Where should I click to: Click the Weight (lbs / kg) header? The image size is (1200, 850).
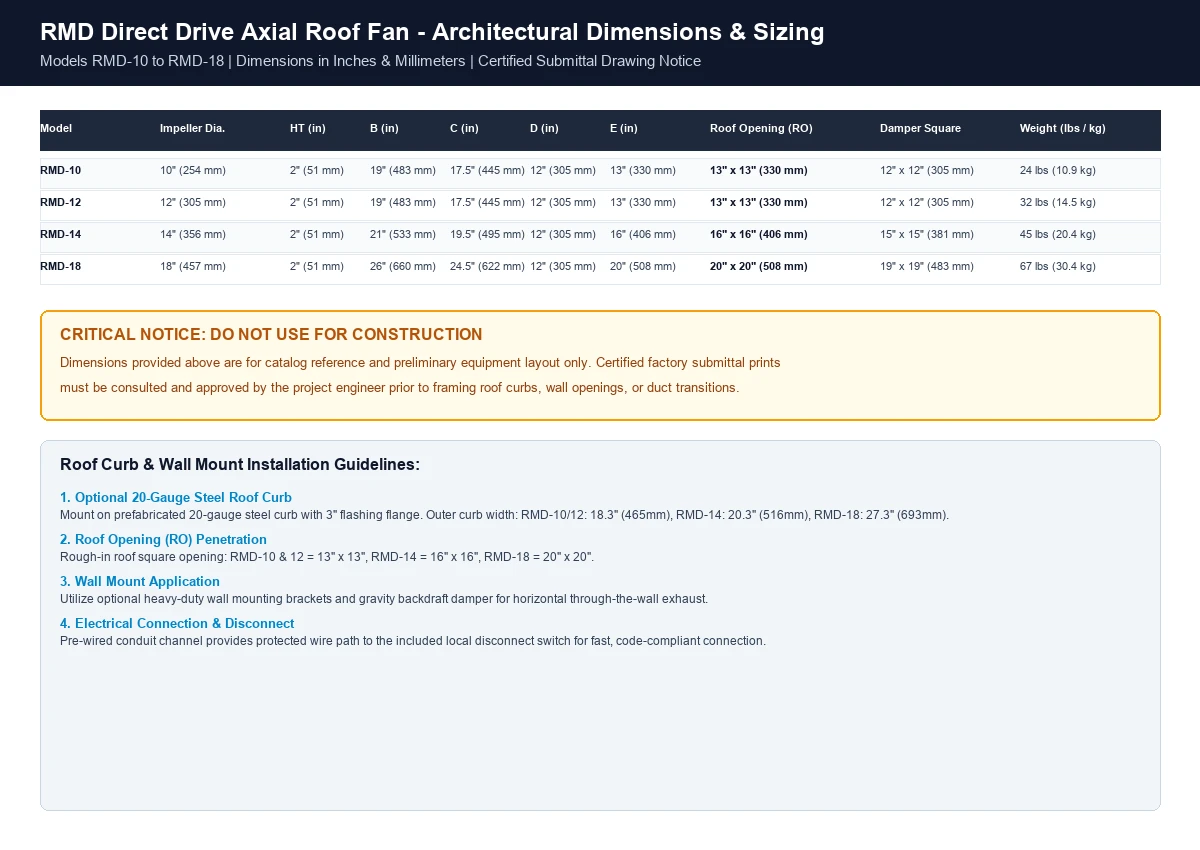coord(1062,128)
